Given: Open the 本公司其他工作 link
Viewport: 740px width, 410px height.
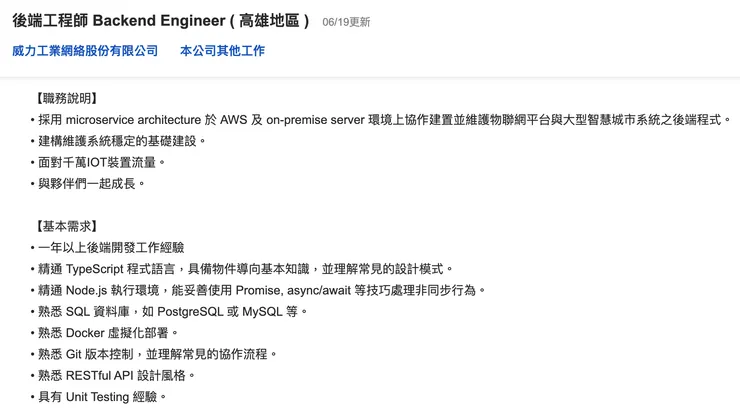Looking at the screenshot, I should [x=222, y=51].
